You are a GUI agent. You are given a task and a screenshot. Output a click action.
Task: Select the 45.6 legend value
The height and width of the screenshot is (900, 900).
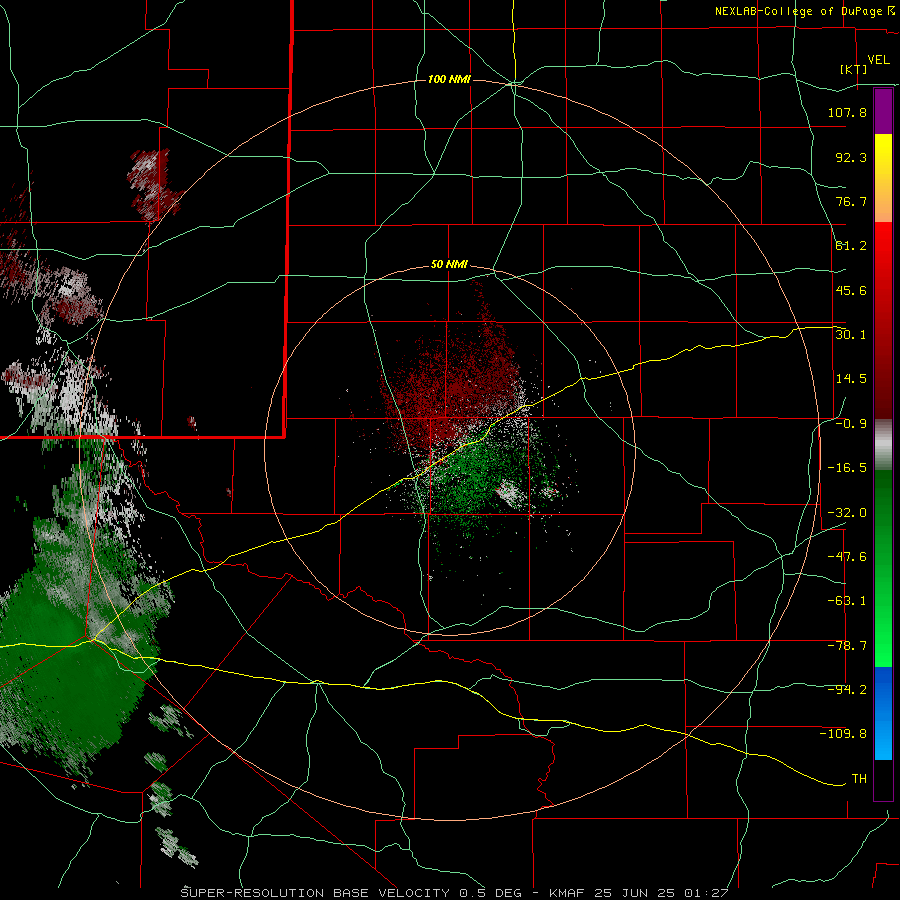pyautogui.click(x=851, y=290)
